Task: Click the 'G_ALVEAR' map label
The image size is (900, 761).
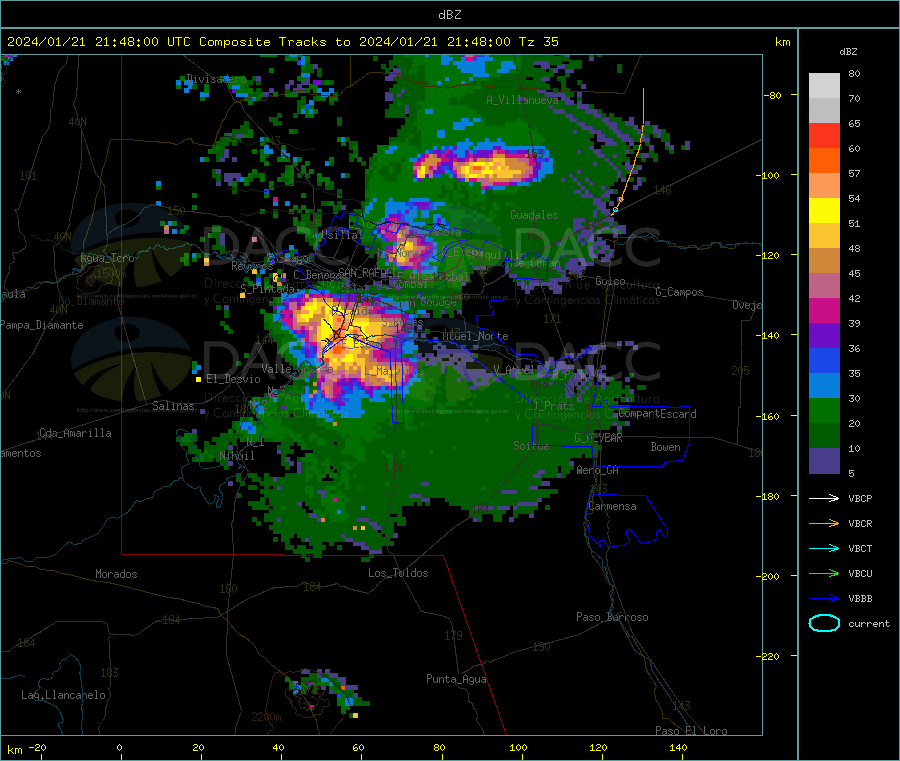Action: click(x=598, y=437)
